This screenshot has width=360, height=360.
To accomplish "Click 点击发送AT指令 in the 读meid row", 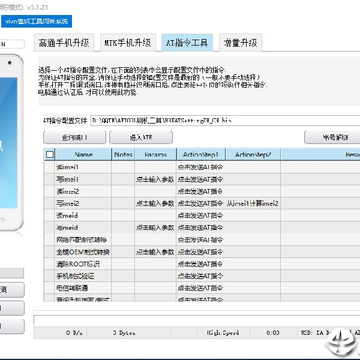I will coord(200,216).
